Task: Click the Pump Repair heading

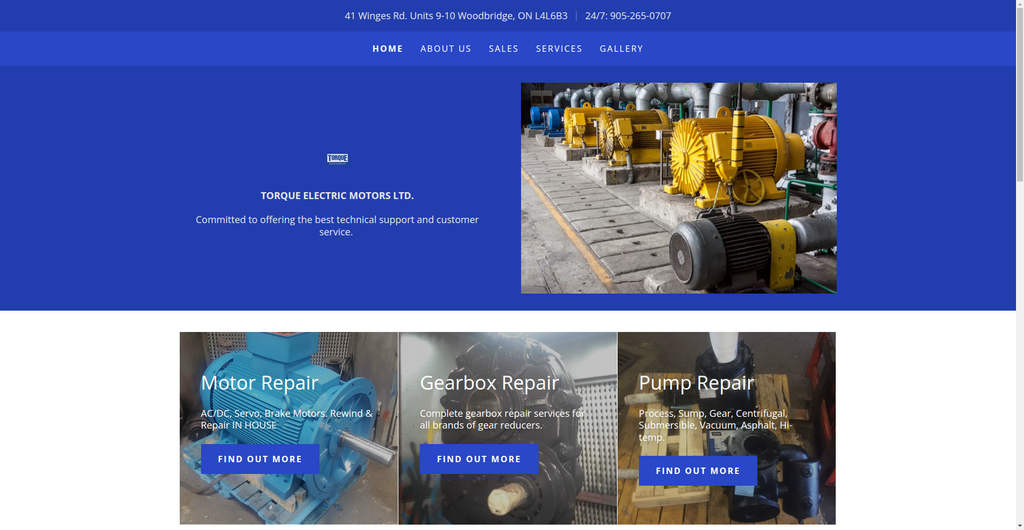Action: (696, 382)
